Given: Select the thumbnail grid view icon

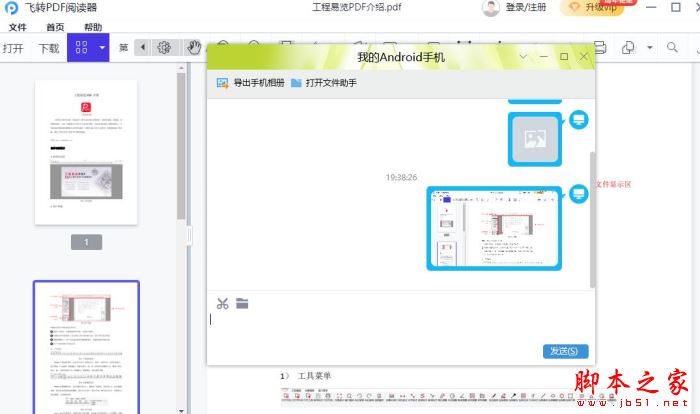Looking at the screenshot, I should 81,47.
